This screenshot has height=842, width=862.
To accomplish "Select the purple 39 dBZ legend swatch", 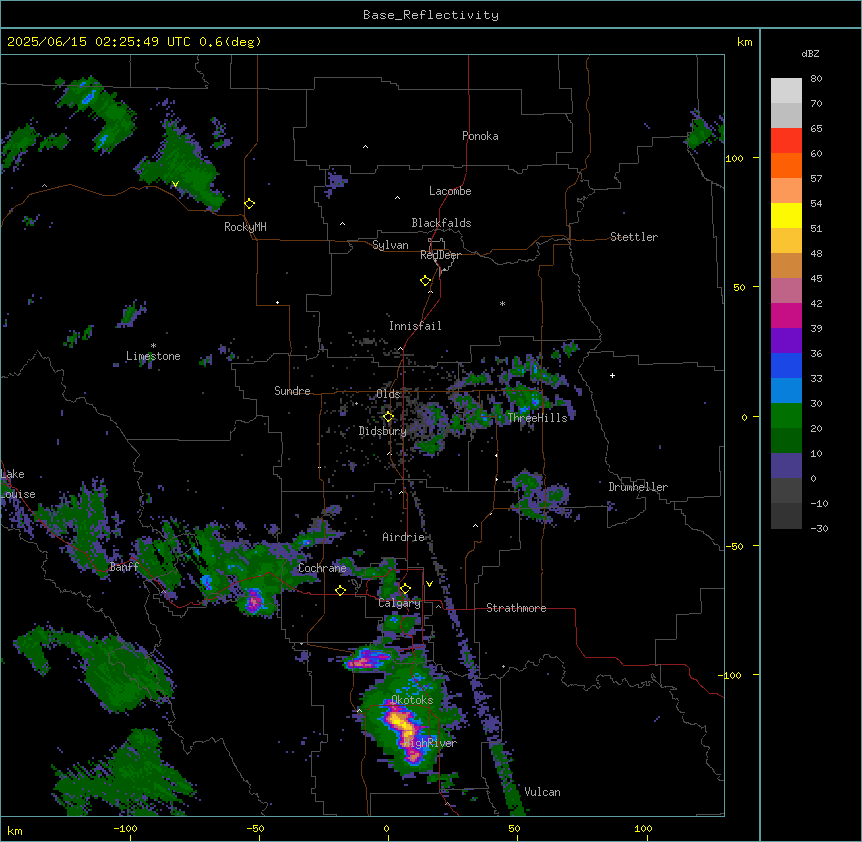I will (786, 341).
